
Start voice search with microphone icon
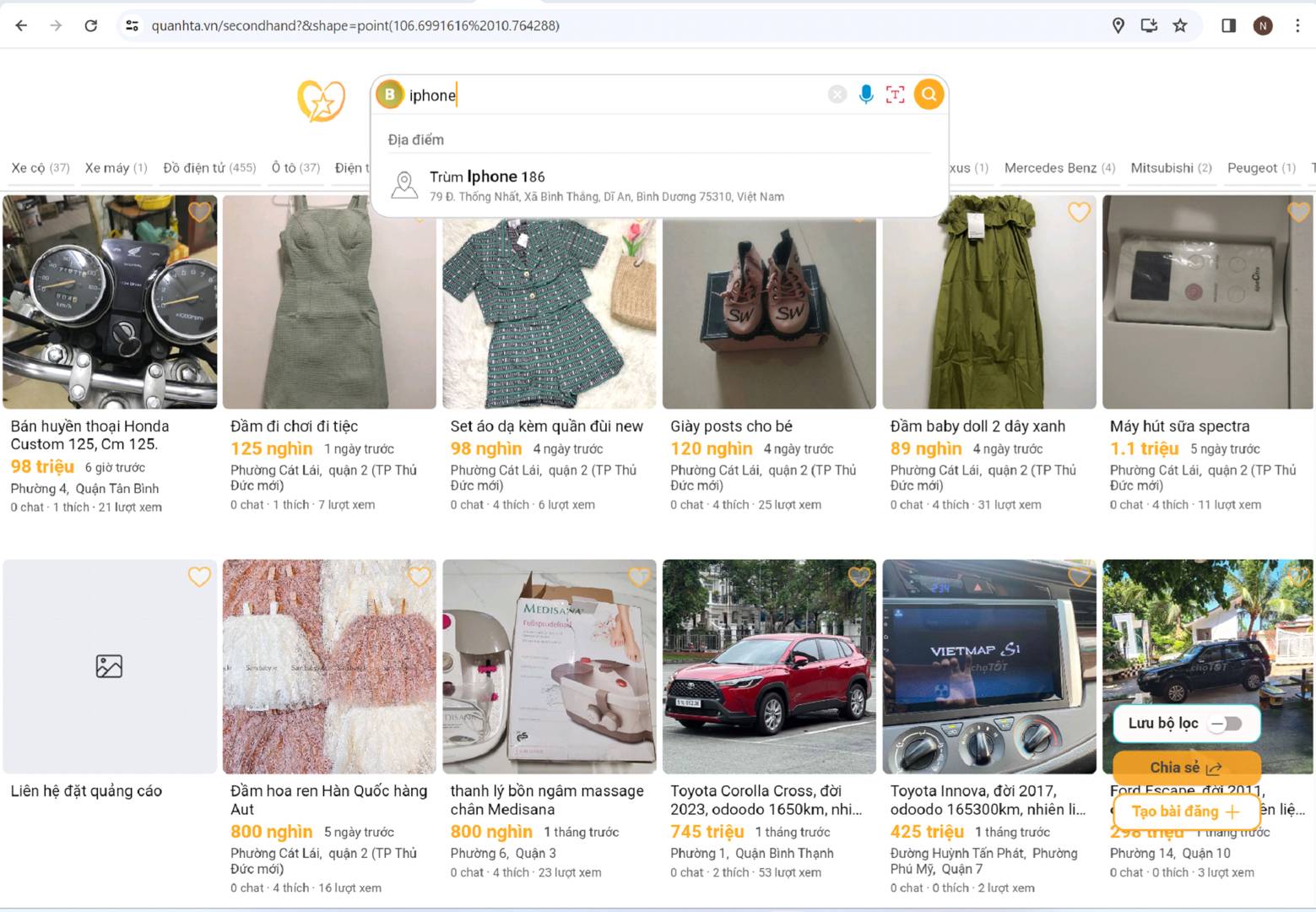(x=866, y=95)
